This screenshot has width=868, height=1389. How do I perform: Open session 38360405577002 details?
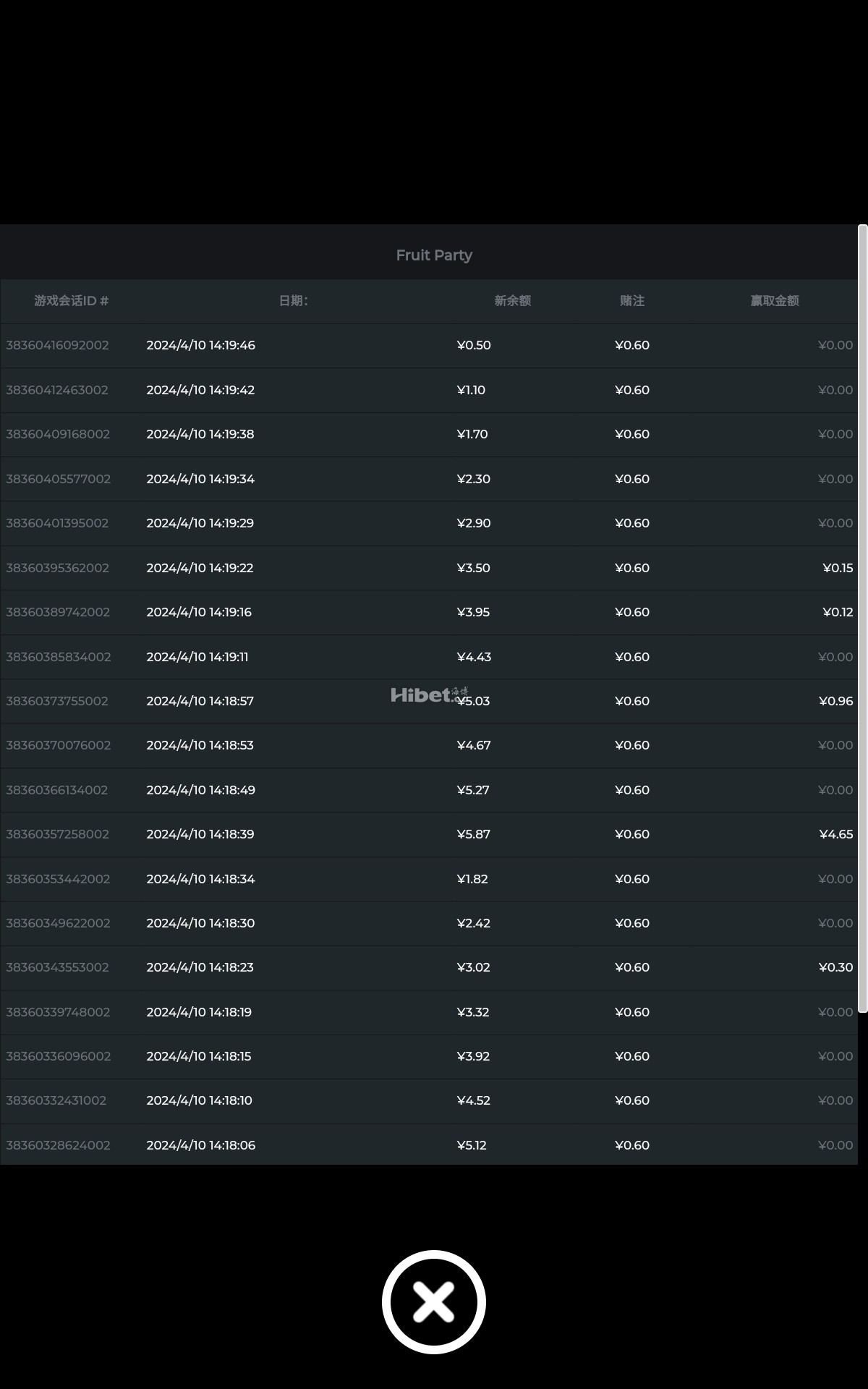coord(58,479)
